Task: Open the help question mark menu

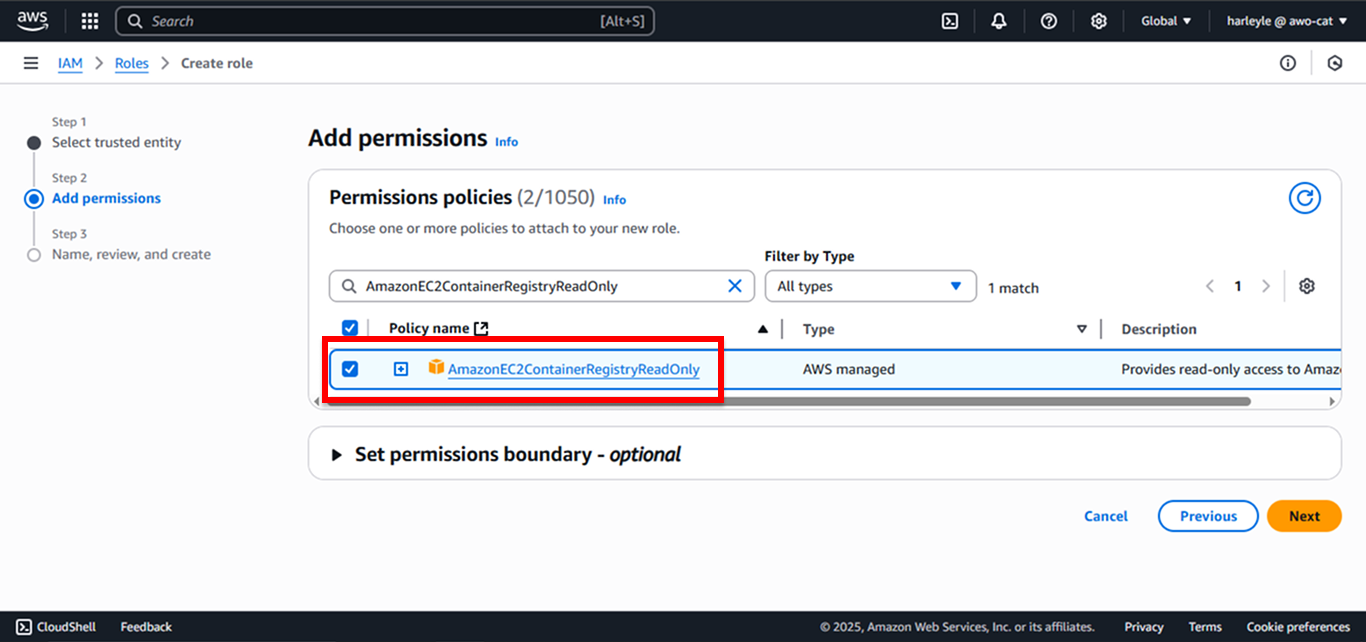Action: (x=1049, y=21)
